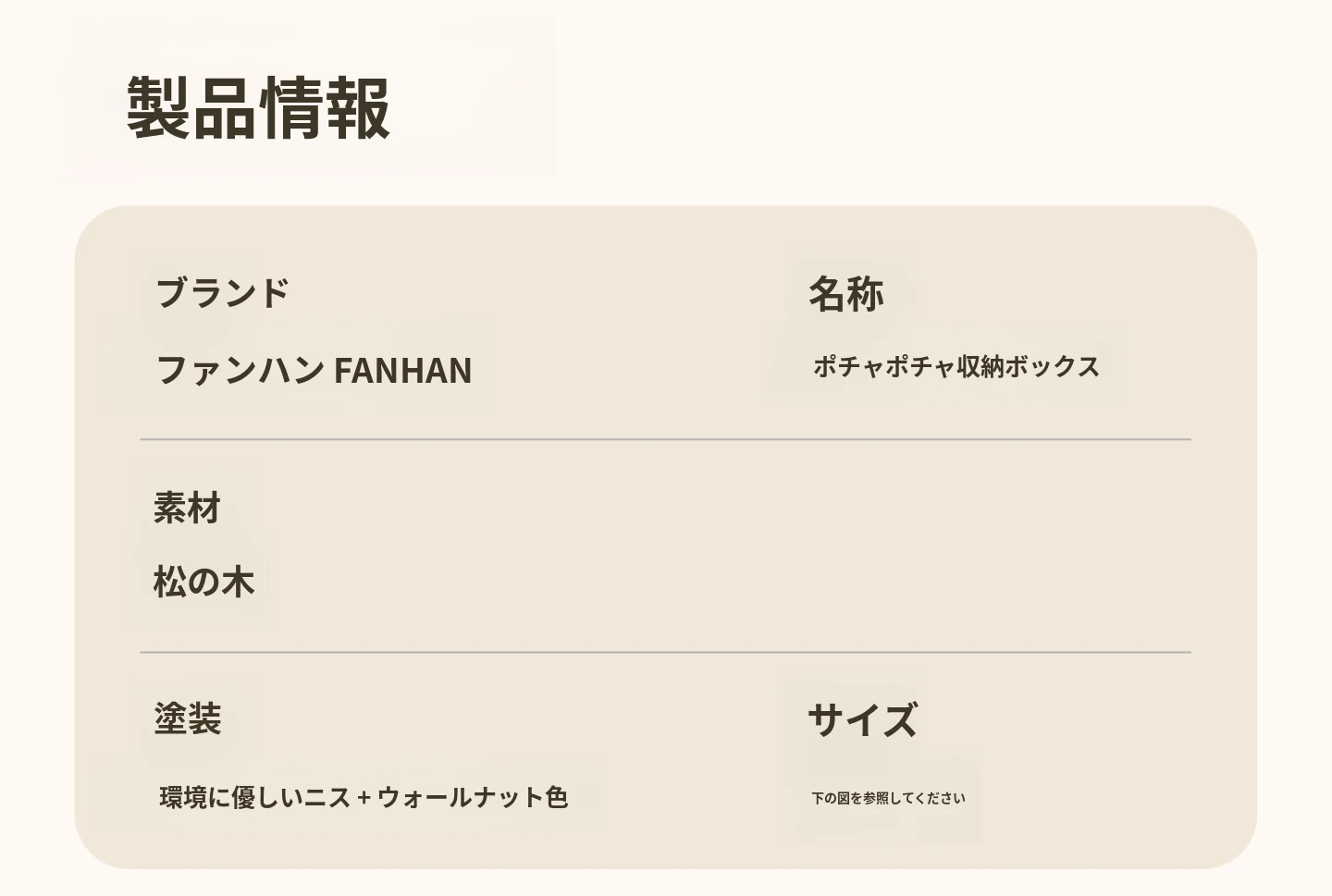Select the 素材 field label
The width and height of the screenshot is (1332, 896).
[187, 508]
